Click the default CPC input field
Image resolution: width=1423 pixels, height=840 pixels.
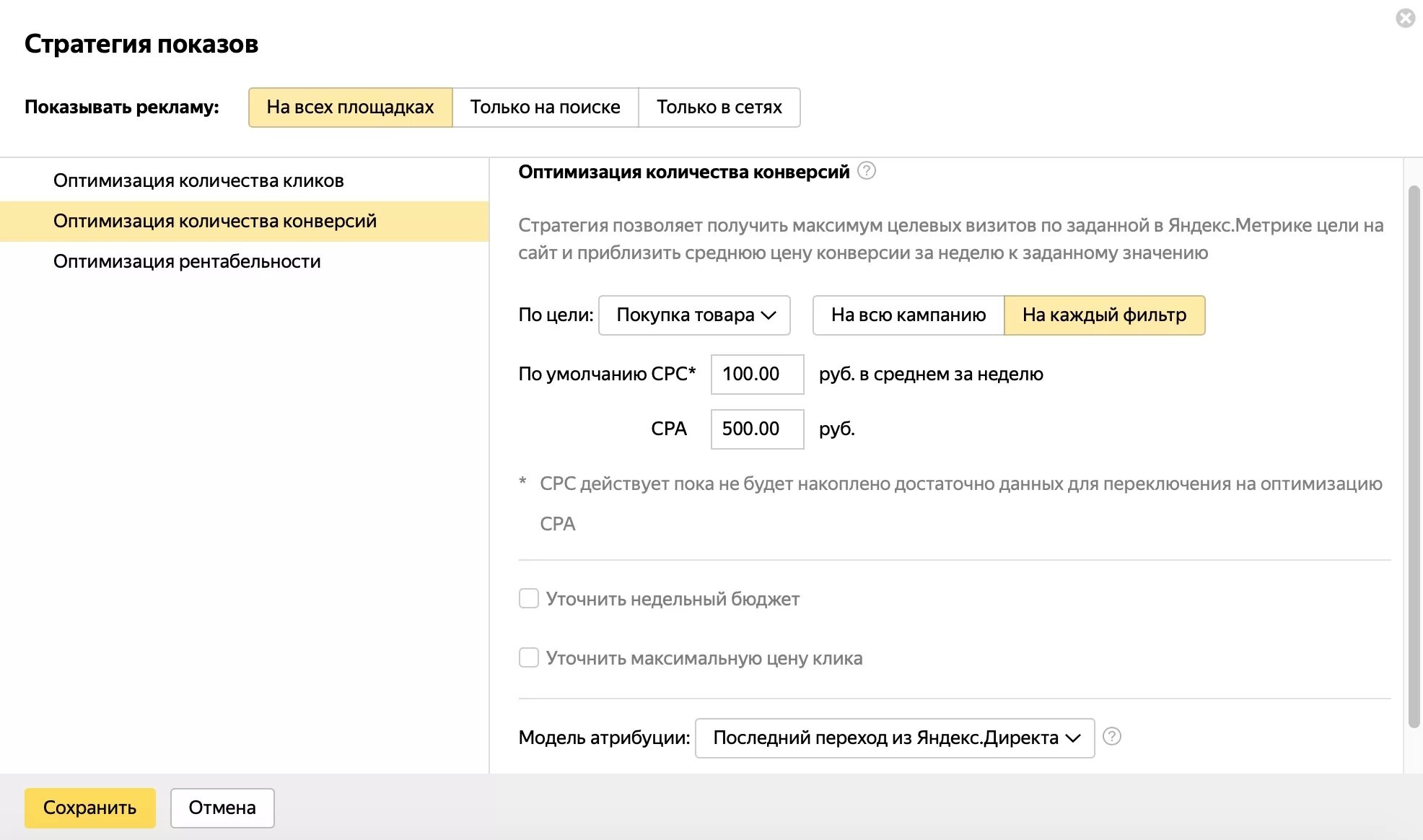pyautogui.click(x=757, y=374)
